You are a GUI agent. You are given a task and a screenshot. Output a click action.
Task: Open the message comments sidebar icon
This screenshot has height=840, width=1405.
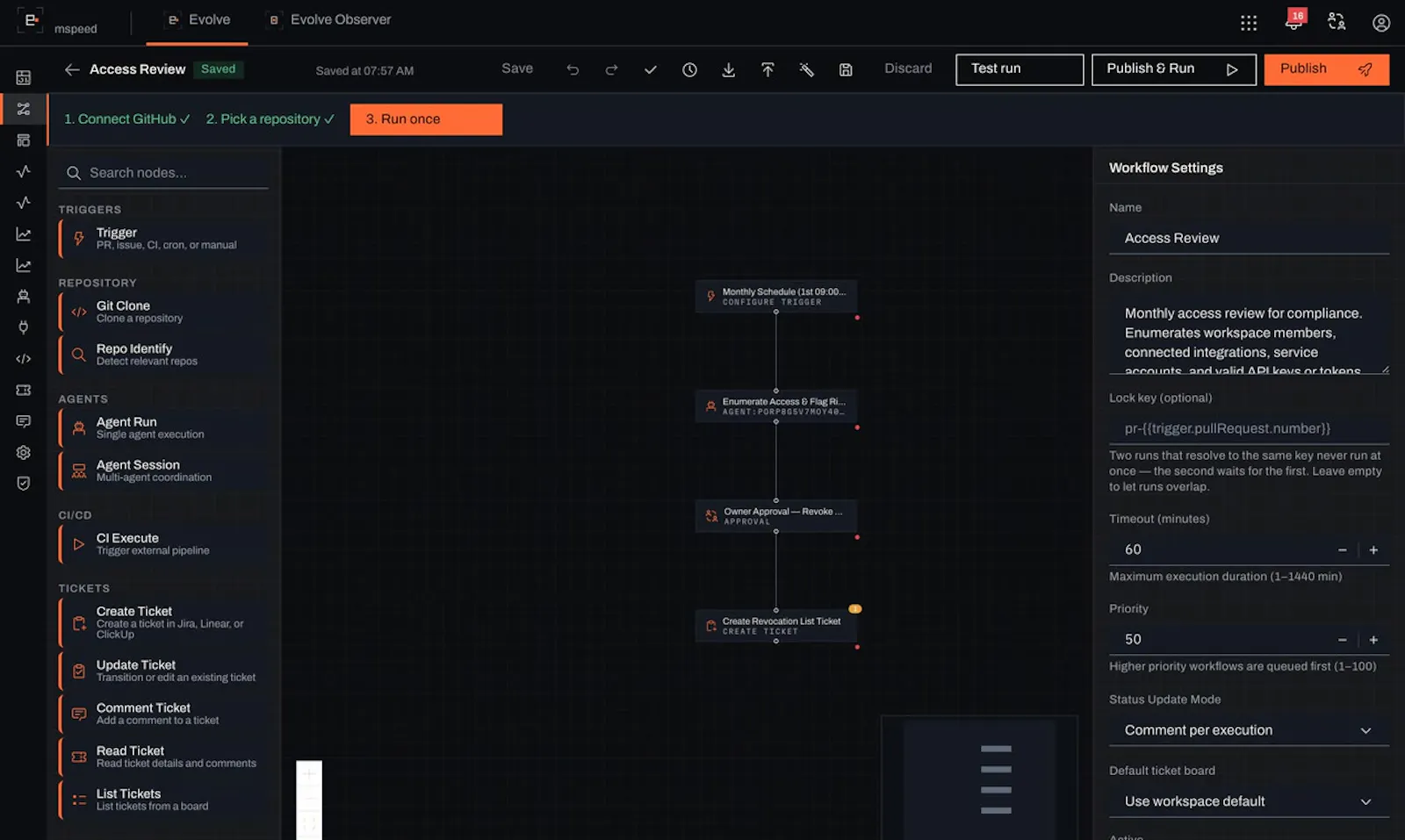click(24, 421)
